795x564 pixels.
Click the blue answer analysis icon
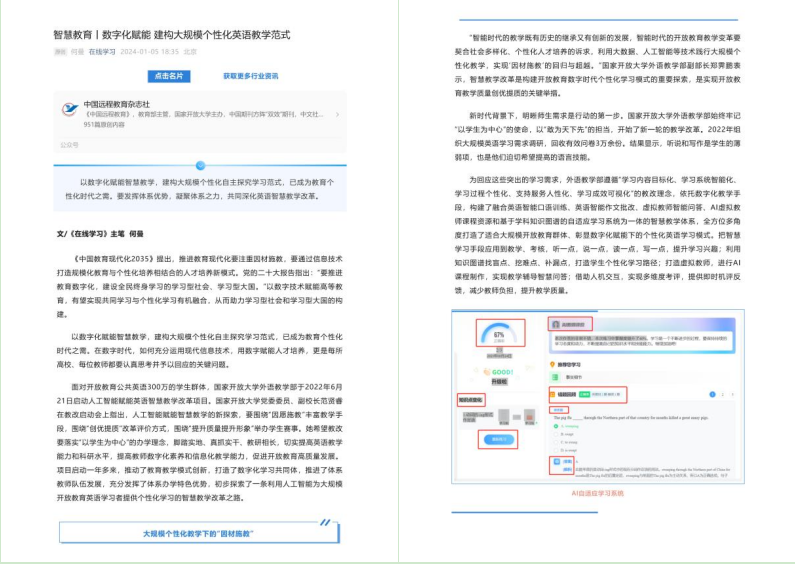click(x=557, y=462)
